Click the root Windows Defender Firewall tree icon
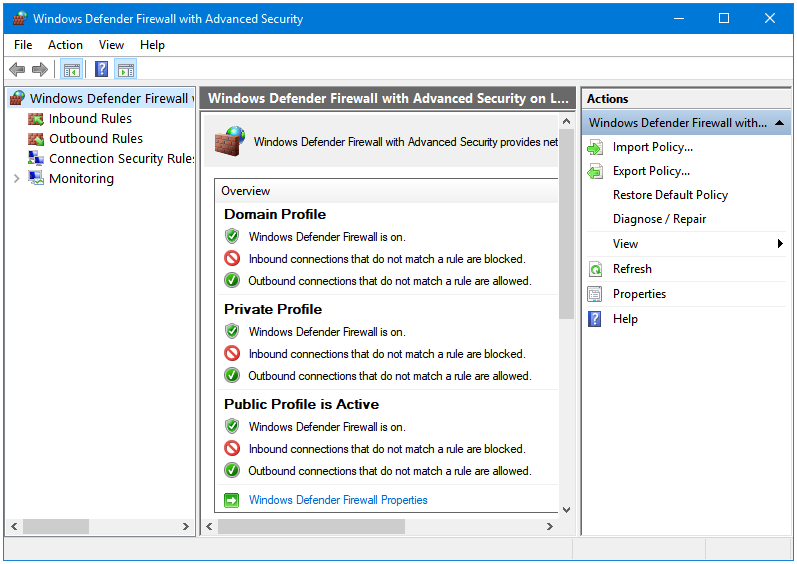Viewport: 797px width, 564px height. tap(17, 98)
